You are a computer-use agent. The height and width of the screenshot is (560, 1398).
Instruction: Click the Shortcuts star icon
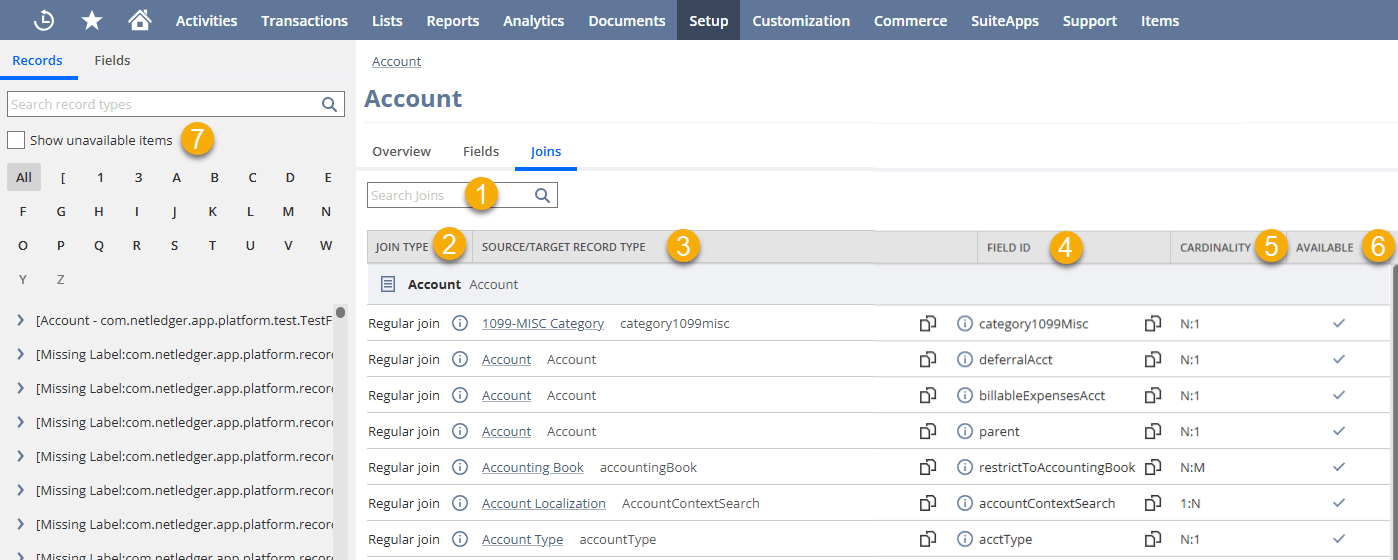[92, 20]
